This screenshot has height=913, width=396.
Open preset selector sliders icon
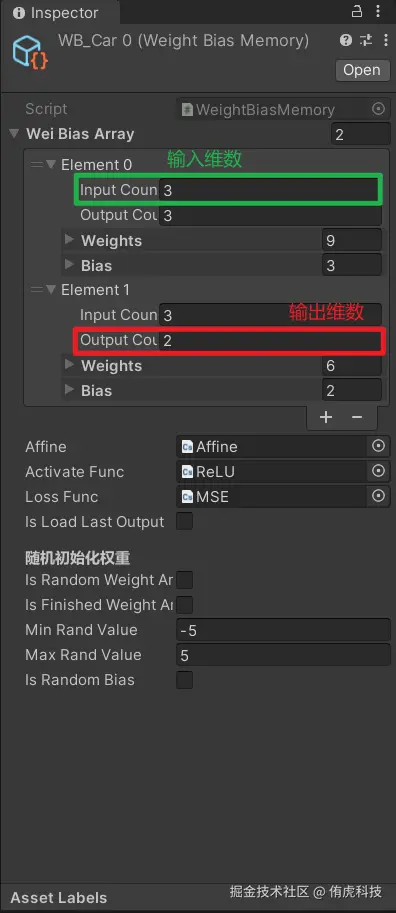366,40
